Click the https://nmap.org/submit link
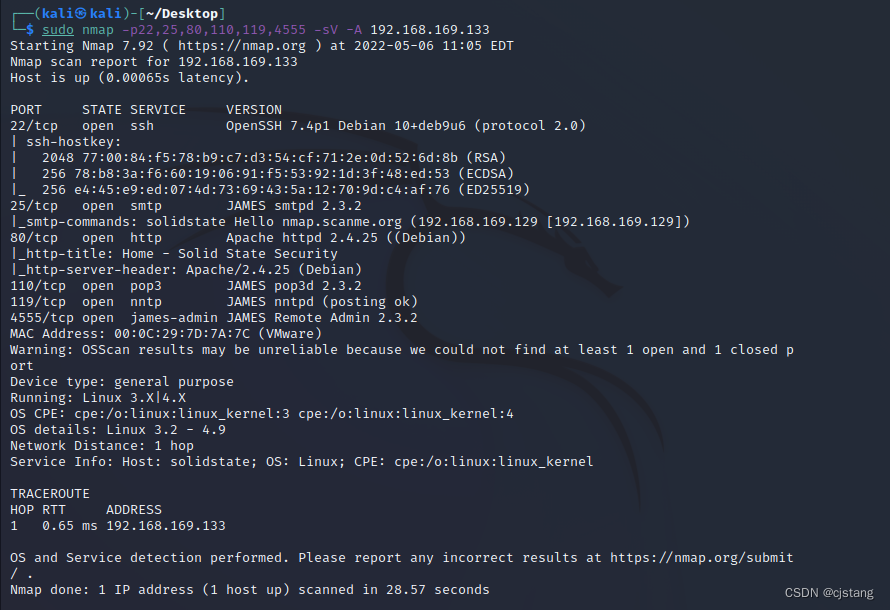 pyautogui.click(x=702, y=558)
